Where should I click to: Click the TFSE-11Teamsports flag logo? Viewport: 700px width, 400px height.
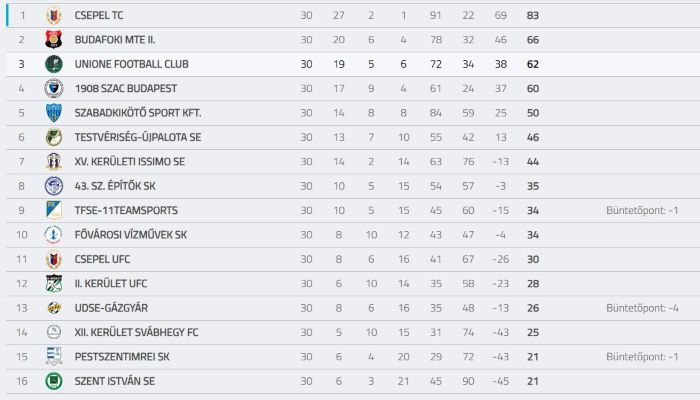pos(54,210)
